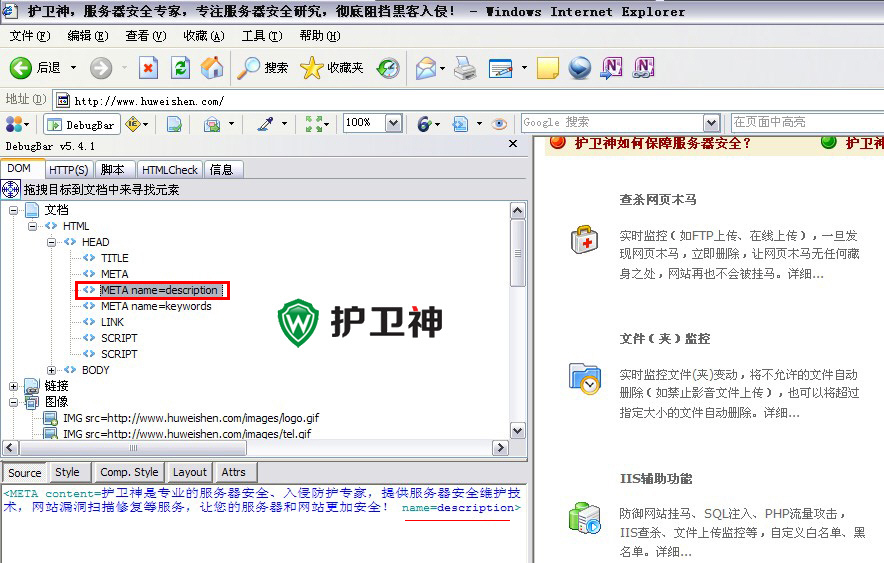Click the IE Back arrow button

click(21, 68)
